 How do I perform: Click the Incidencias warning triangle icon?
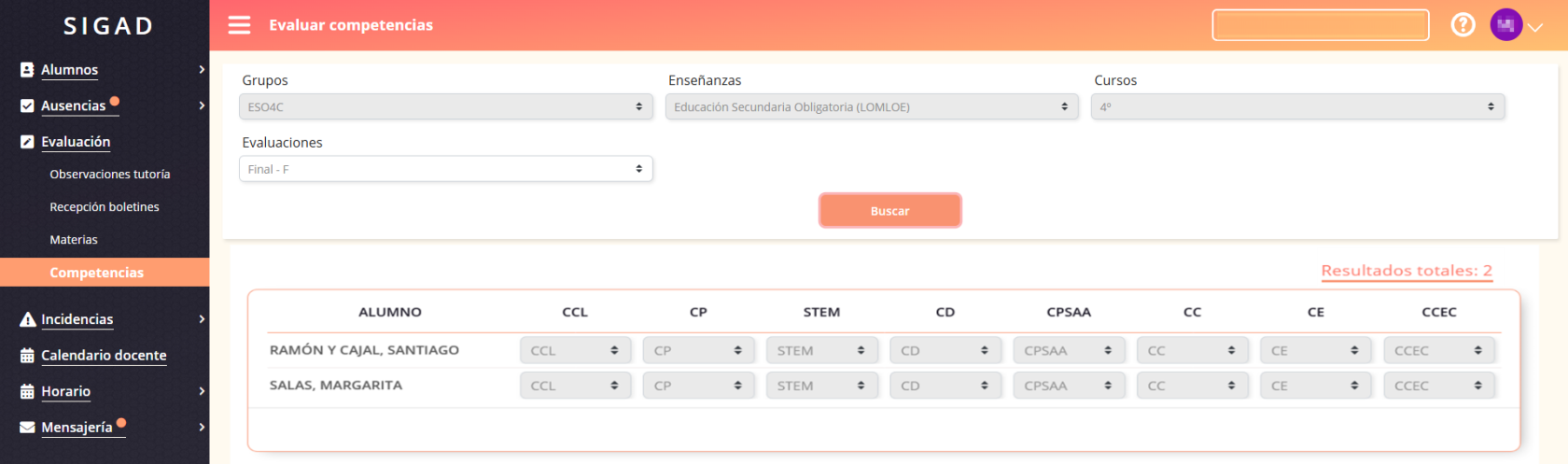coord(27,319)
